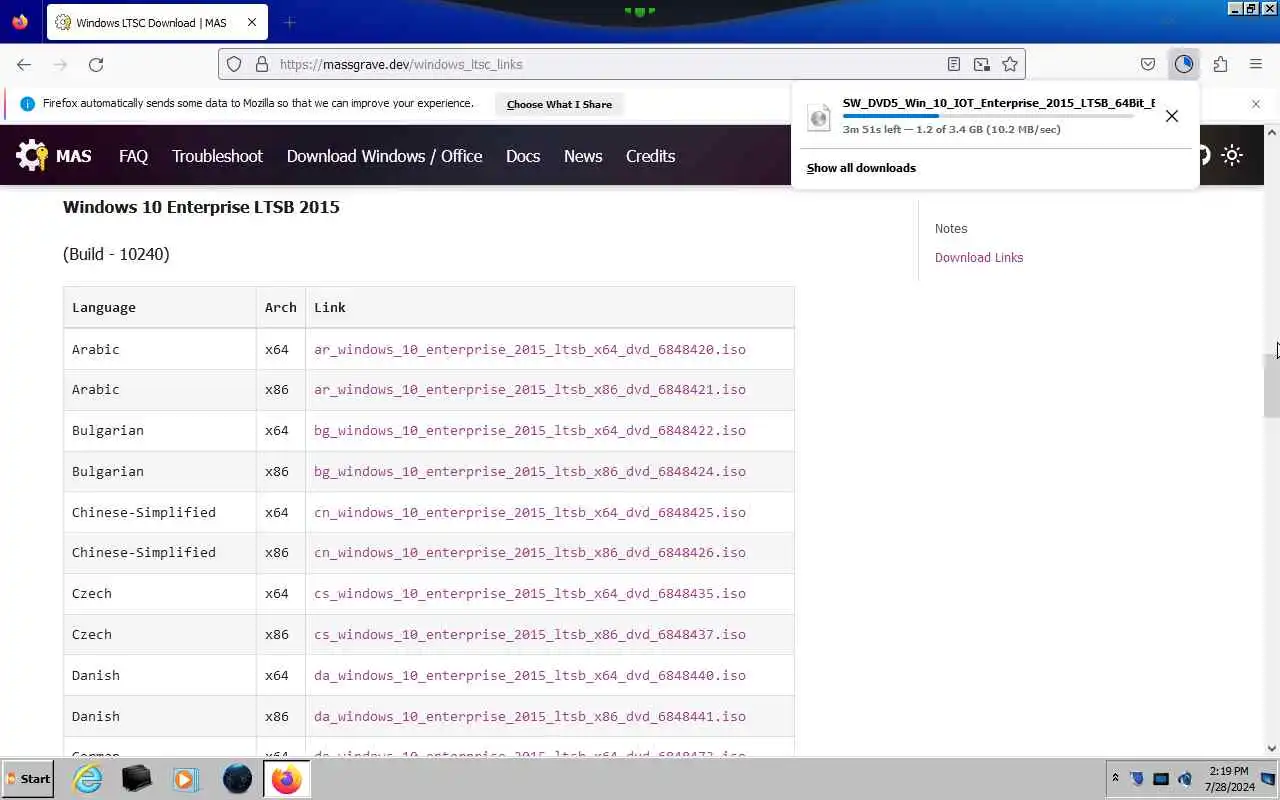1280x800 pixels.
Task: Click the ISO file icon in downloads panel
Action: click(x=819, y=117)
